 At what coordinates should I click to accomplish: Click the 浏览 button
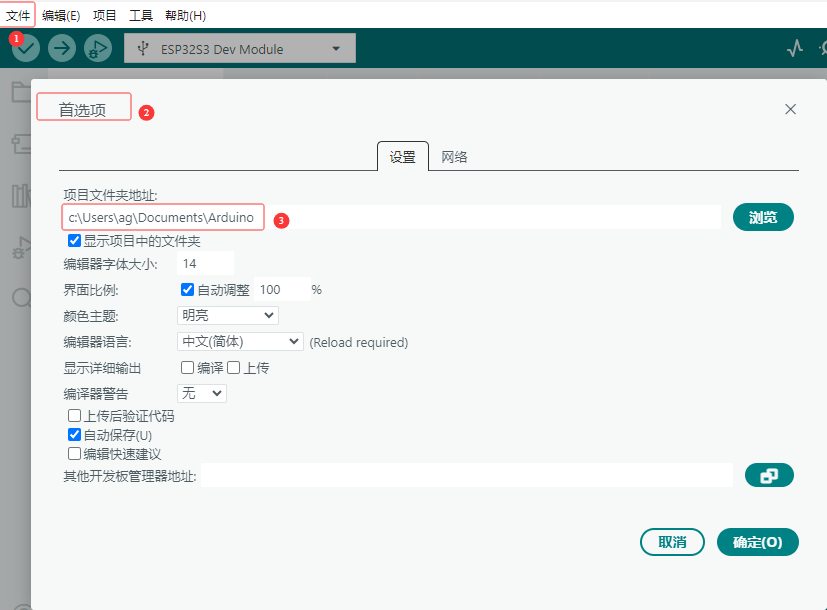[763, 217]
